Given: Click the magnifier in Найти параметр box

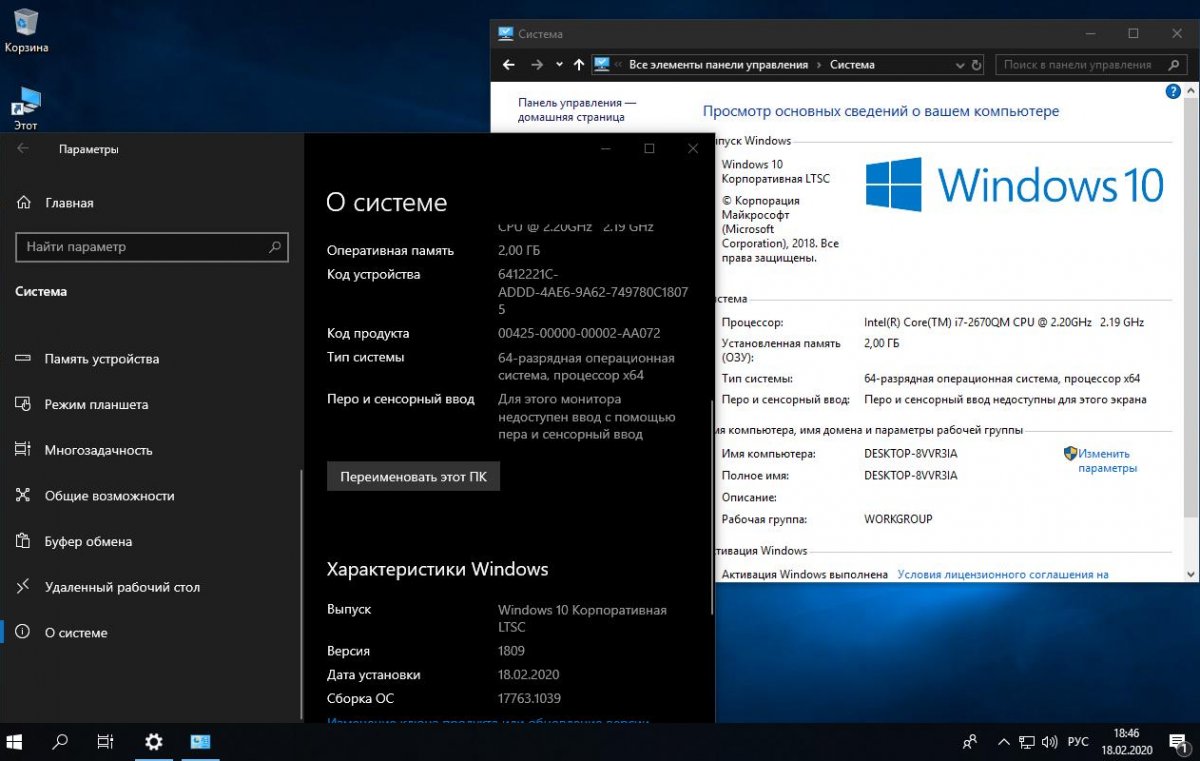Looking at the screenshot, I should (x=275, y=247).
